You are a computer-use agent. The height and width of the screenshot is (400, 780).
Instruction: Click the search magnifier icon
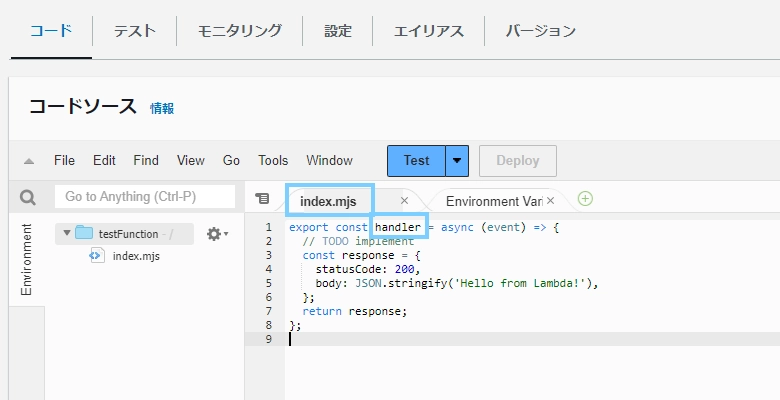pos(28,198)
